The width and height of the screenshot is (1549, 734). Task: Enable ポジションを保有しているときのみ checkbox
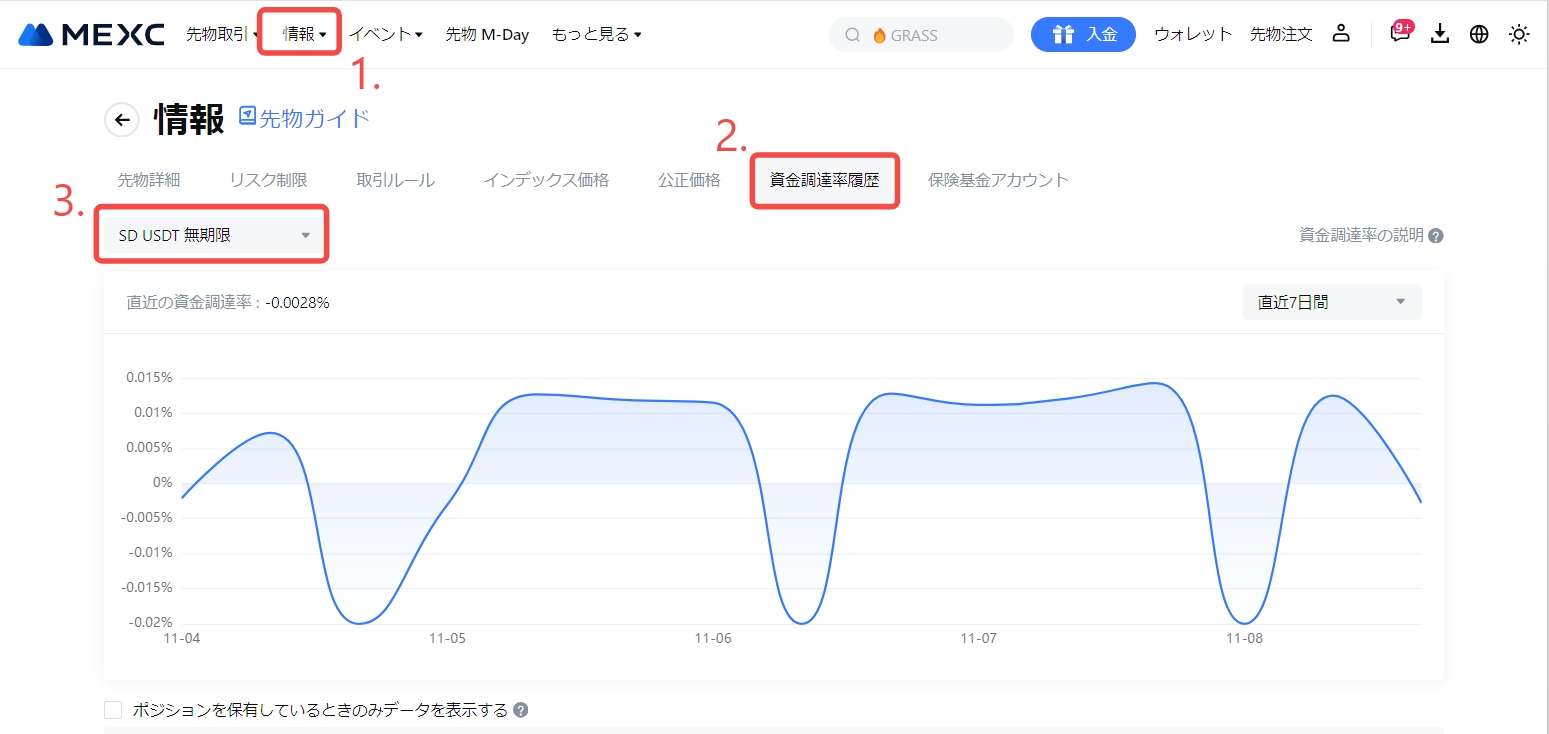(113, 710)
